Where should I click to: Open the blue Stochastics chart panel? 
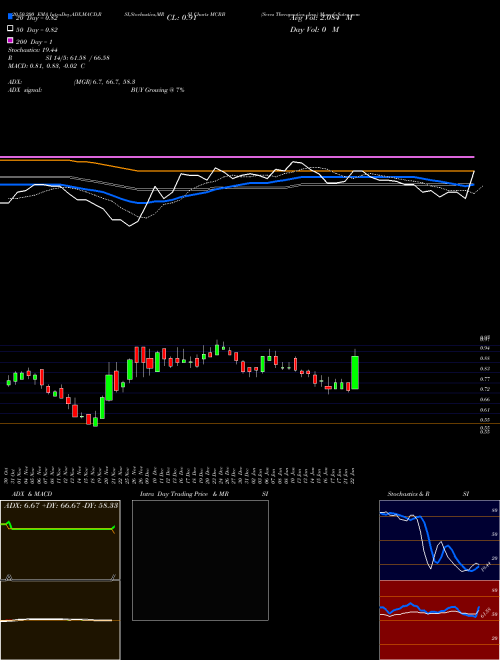click(x=439, y=540)
